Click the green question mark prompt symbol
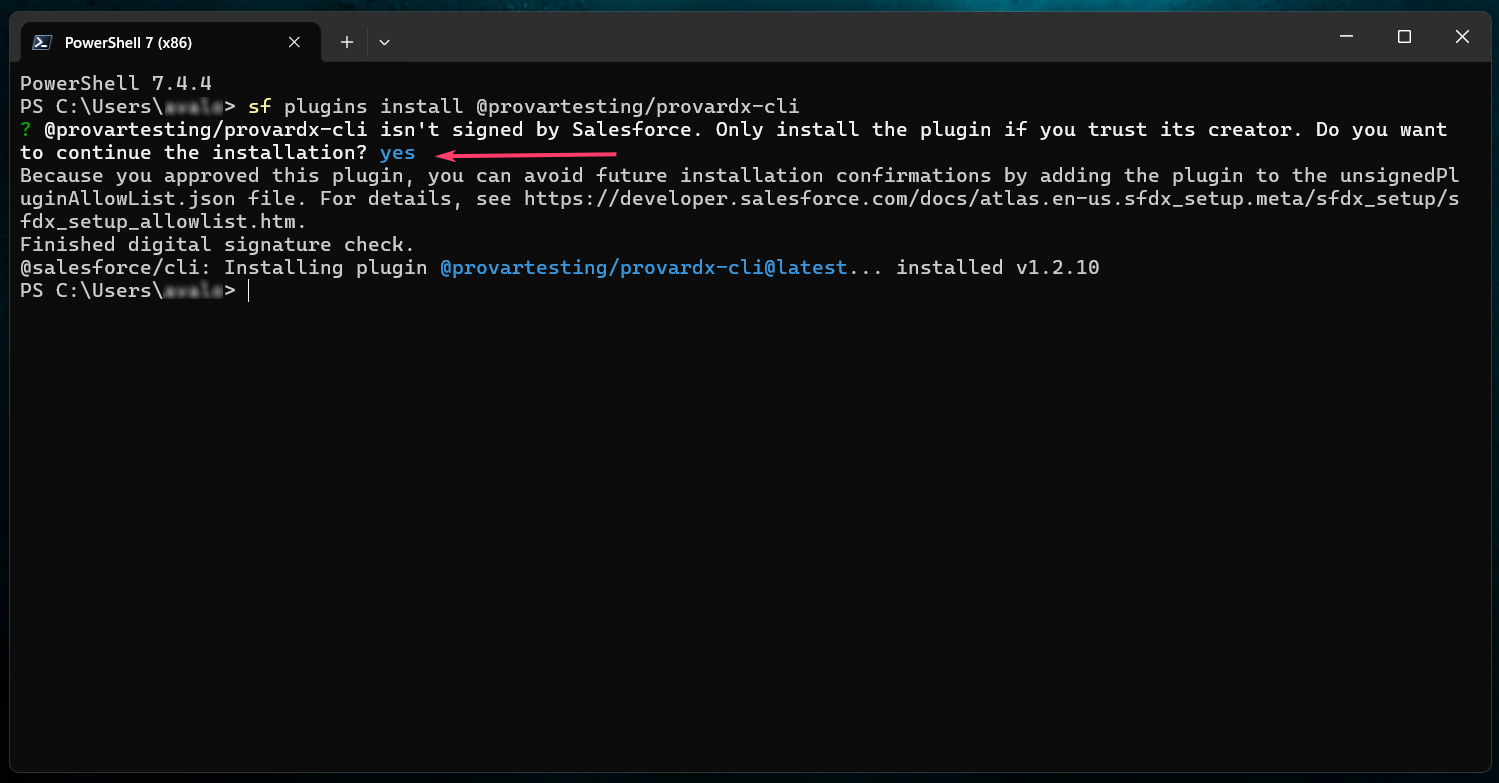This screenshot has width=1499, height=783. (x=26, y=130)
